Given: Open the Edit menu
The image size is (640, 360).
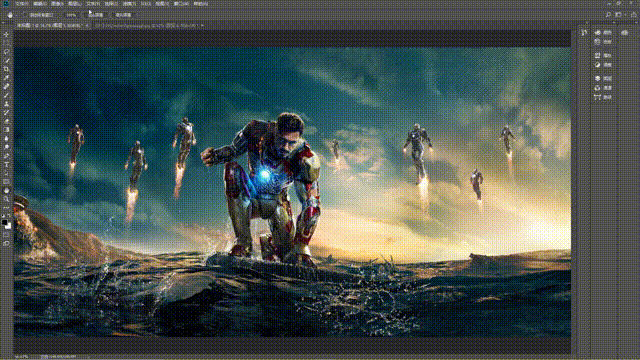Looking at the screenshot, I should 40,4.
